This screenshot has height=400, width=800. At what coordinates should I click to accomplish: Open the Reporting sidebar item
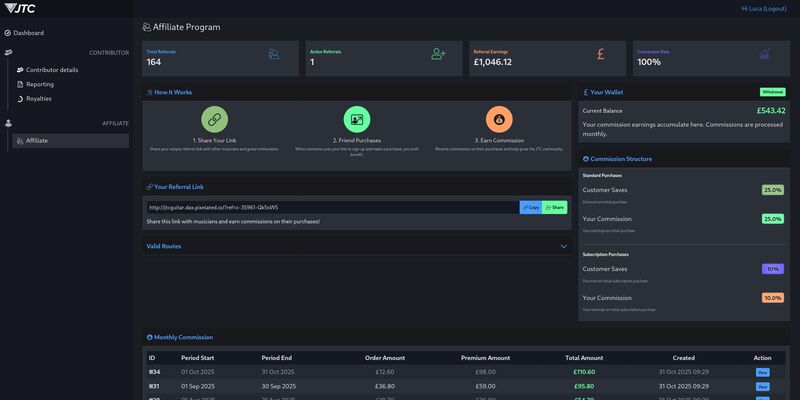(x=40, y=84)
